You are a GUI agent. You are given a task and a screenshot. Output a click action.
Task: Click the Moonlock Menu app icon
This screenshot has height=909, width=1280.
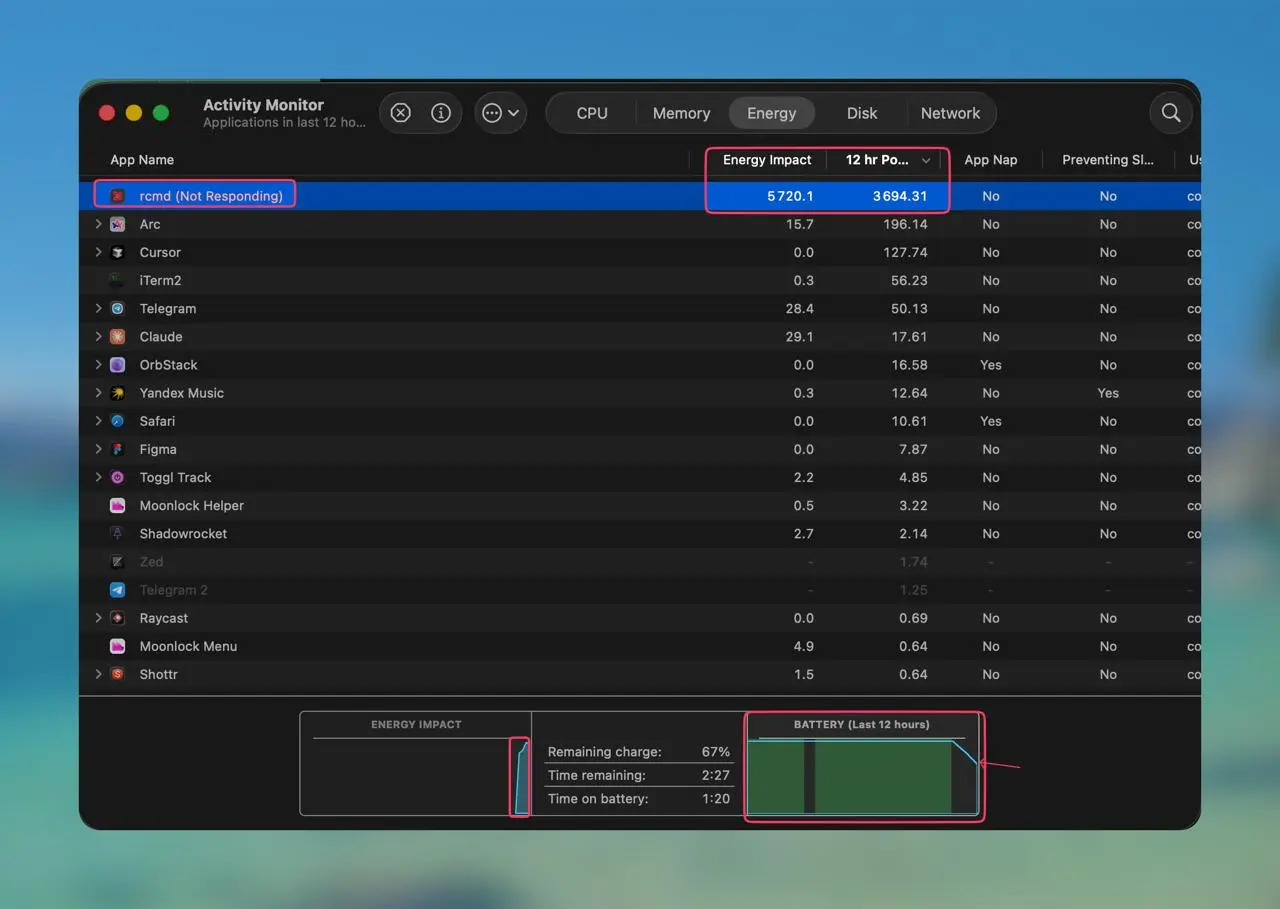[118, 646]
